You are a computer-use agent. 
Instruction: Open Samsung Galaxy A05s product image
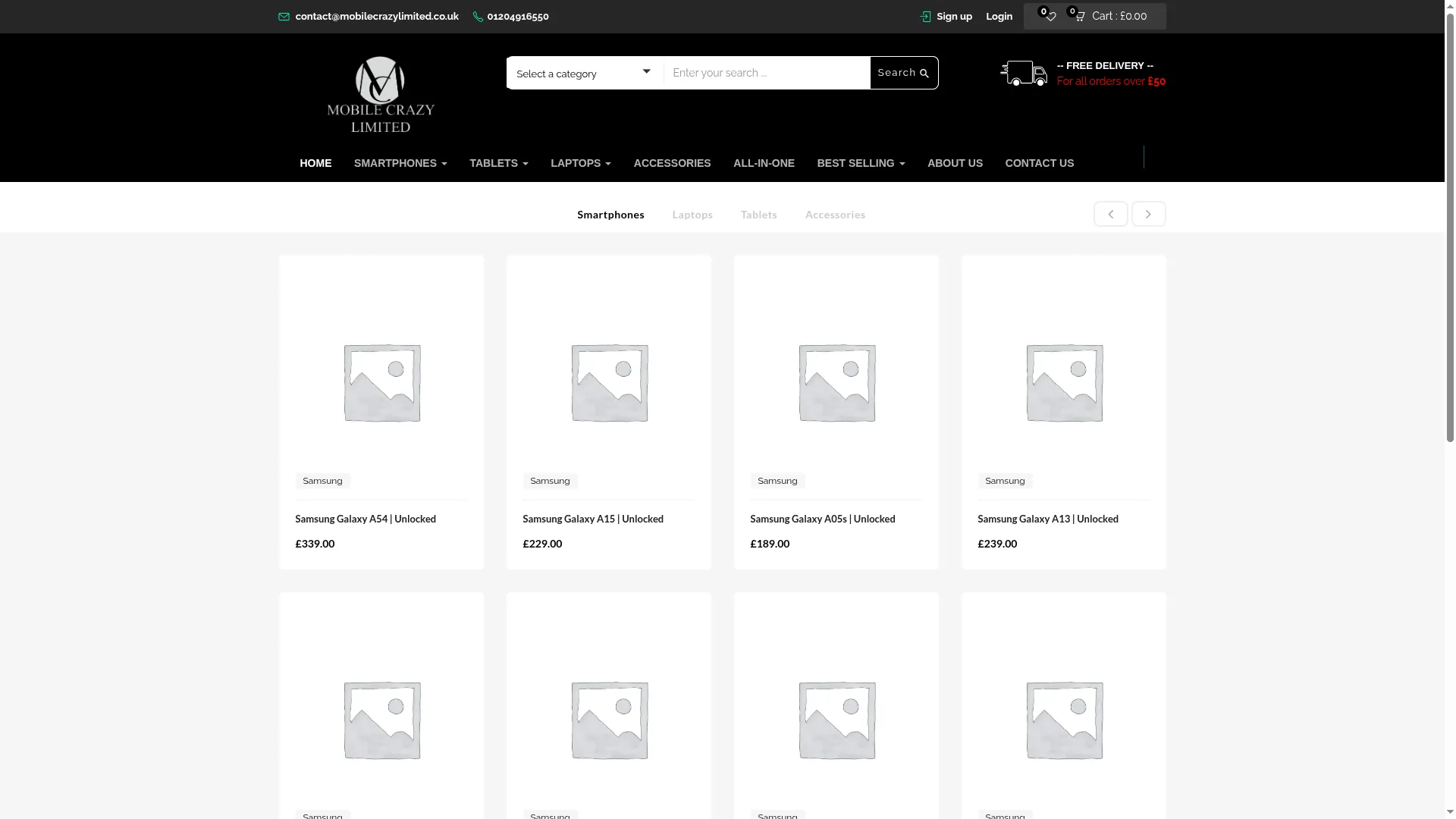pyautogui.click(x=836, y=383)
